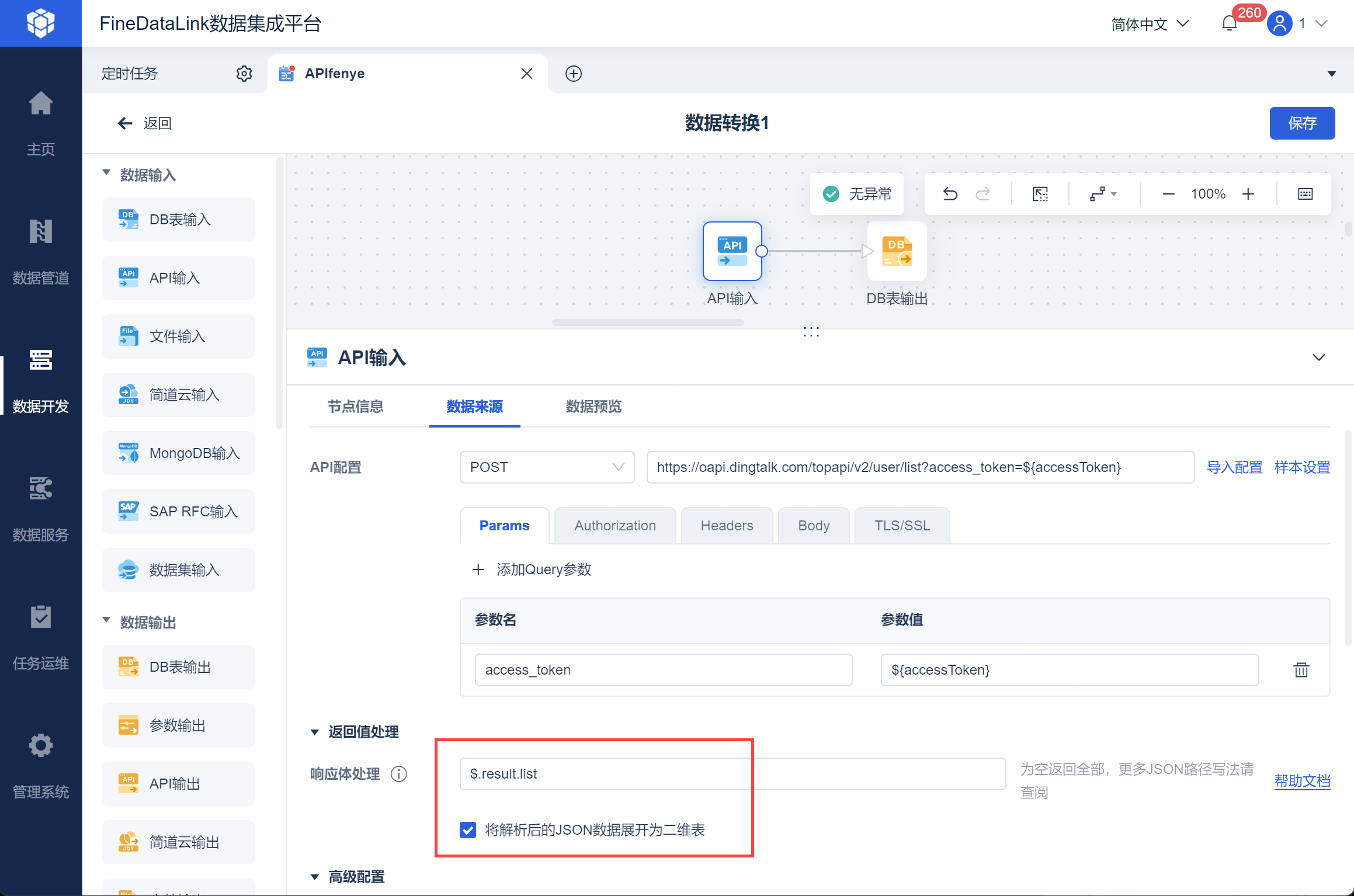Collapse the 返回值处理 section

coord(315,732)
